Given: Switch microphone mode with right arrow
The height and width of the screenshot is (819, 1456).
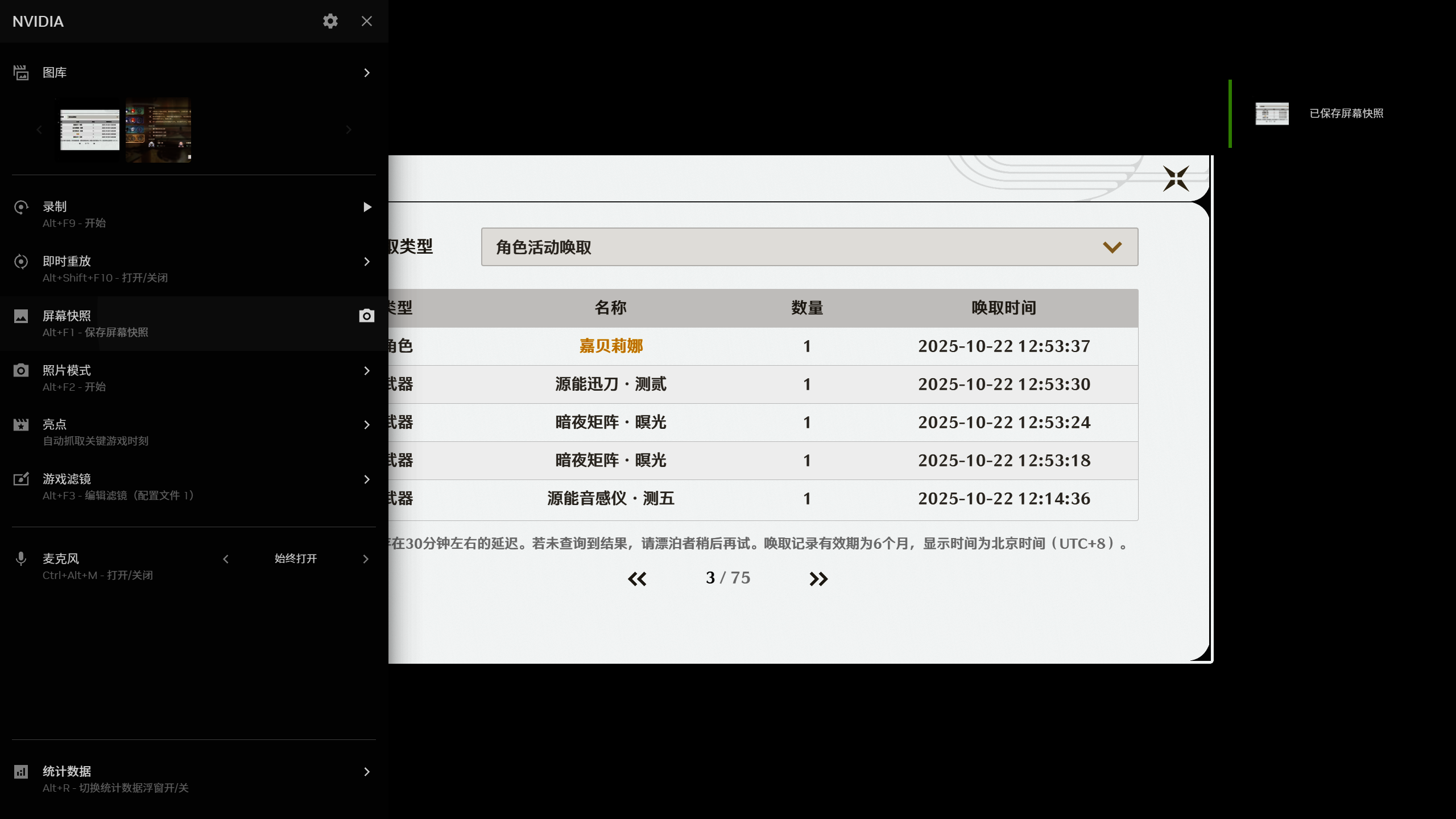Looking at the screenshot, I should click(x=366, y=559).
